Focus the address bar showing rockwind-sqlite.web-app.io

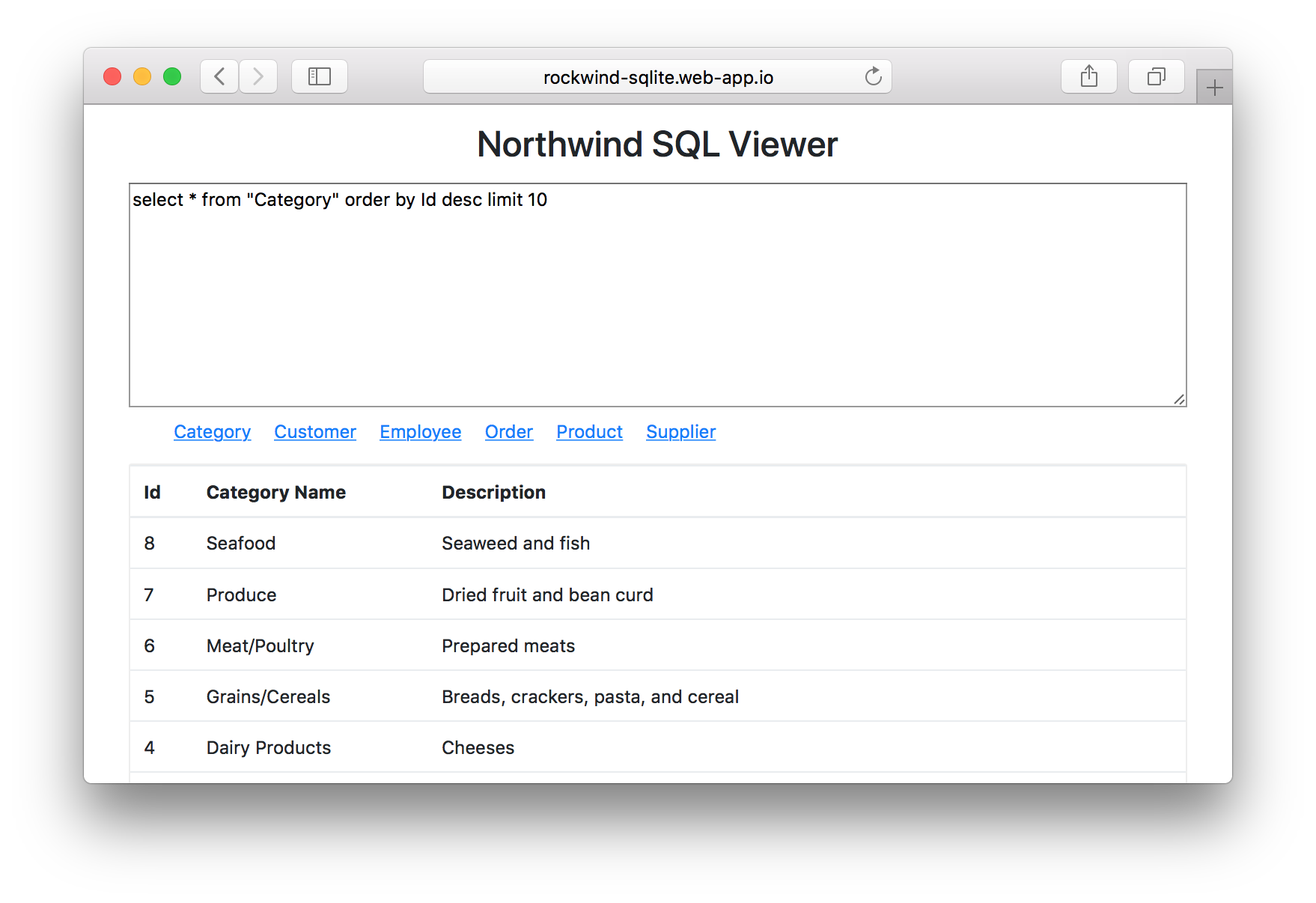click(657, 76)
